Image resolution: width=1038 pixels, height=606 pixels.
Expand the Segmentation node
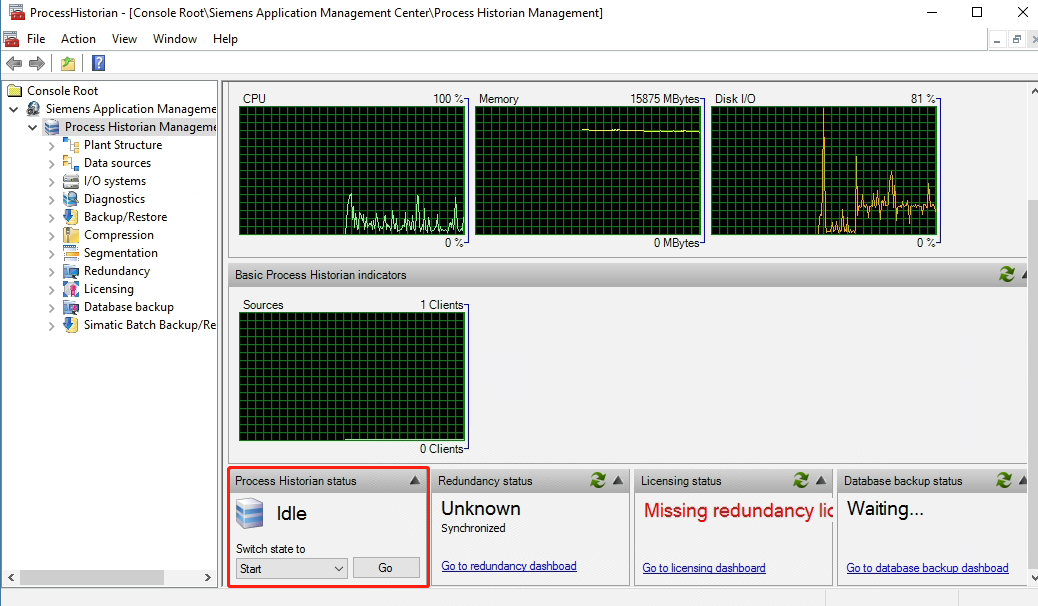[52, 253]
